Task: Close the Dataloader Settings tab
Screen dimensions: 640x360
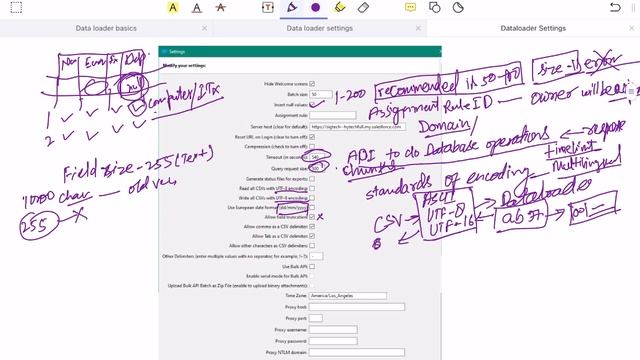Action: pyautogui.click(x=631, y=28)
